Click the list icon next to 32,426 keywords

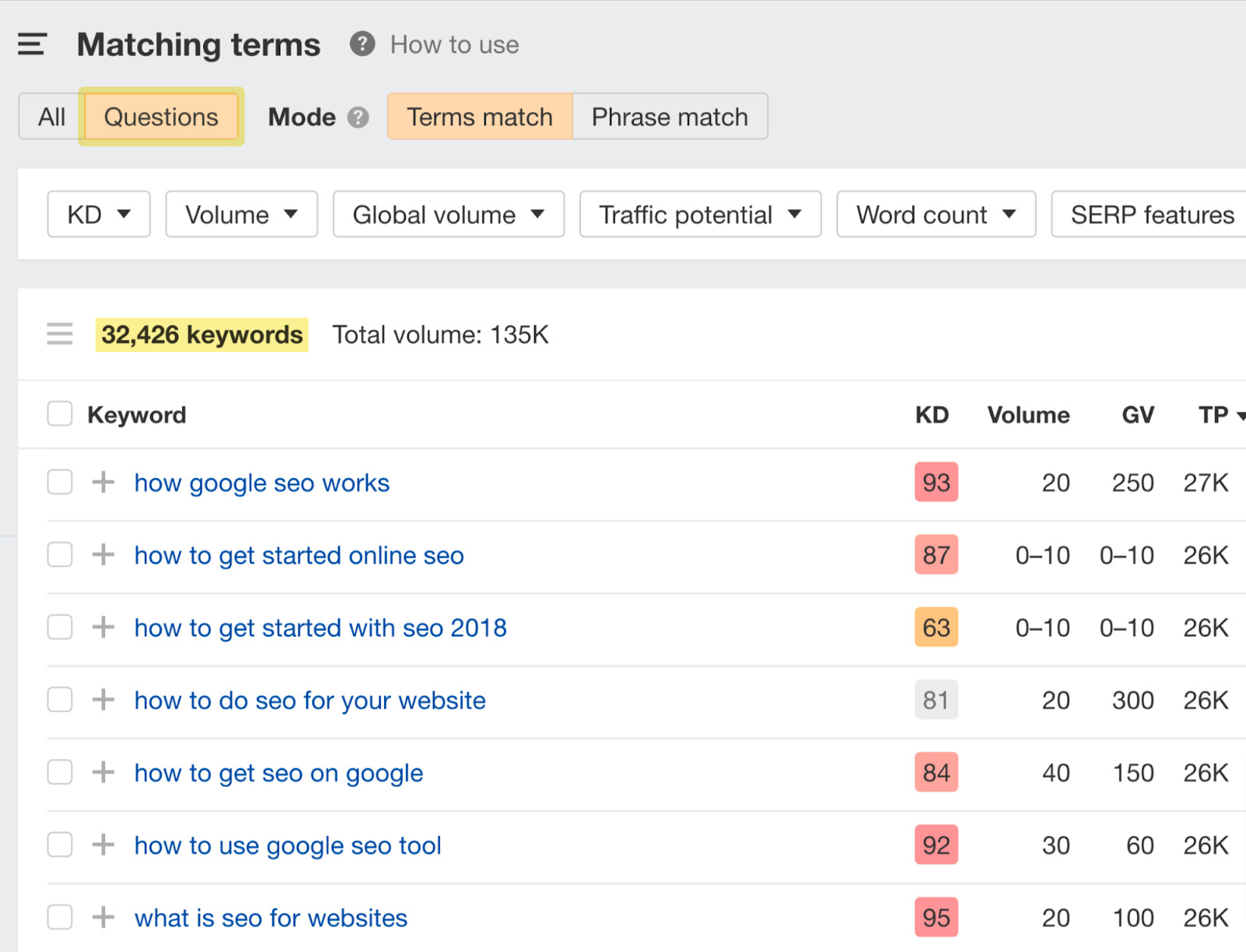point(60,334)
